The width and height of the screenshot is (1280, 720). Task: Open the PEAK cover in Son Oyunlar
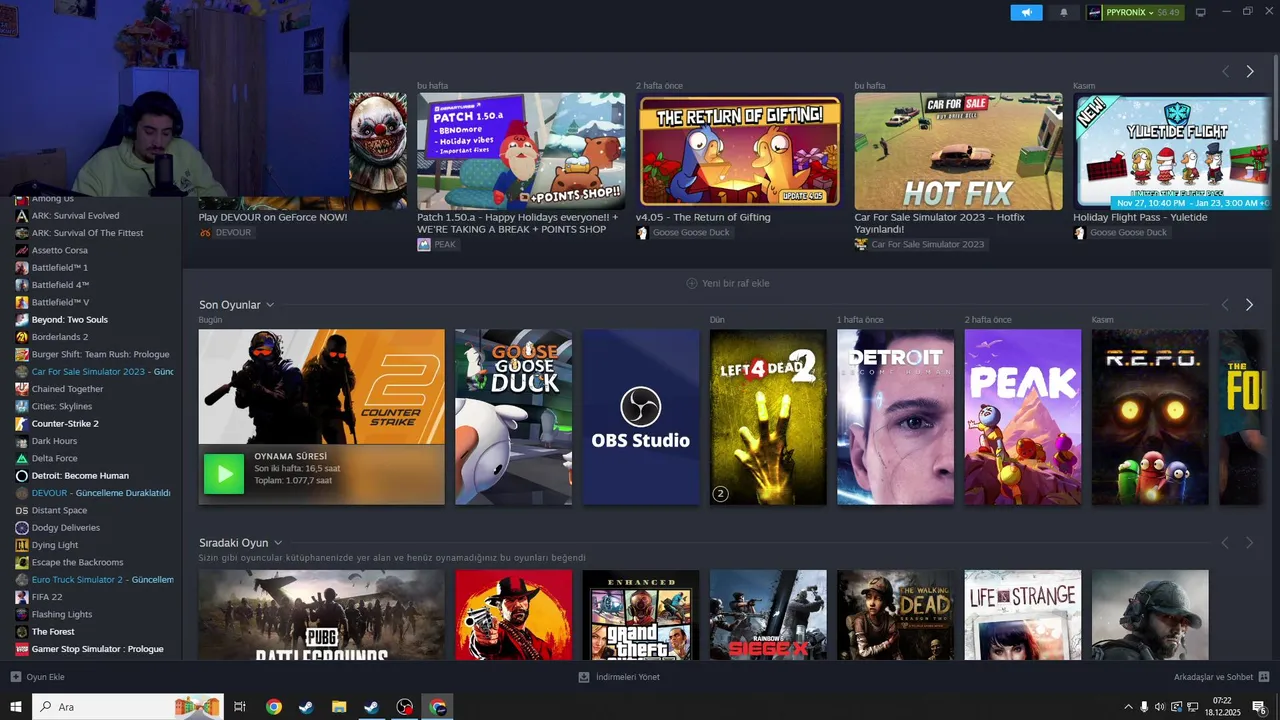1023,417
